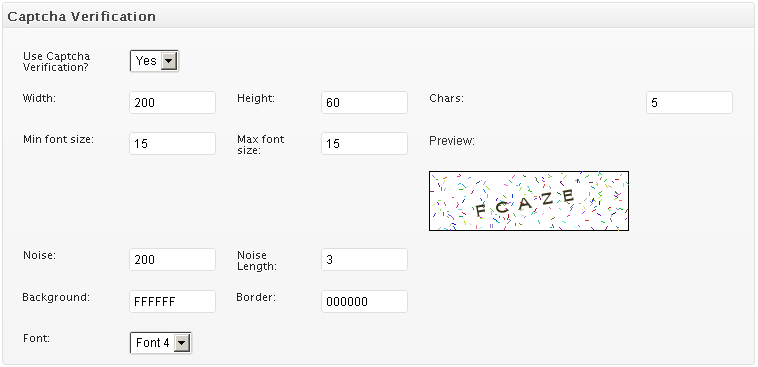
Task: Click the Captcha Verification panel header
Action: coord(379,16)
